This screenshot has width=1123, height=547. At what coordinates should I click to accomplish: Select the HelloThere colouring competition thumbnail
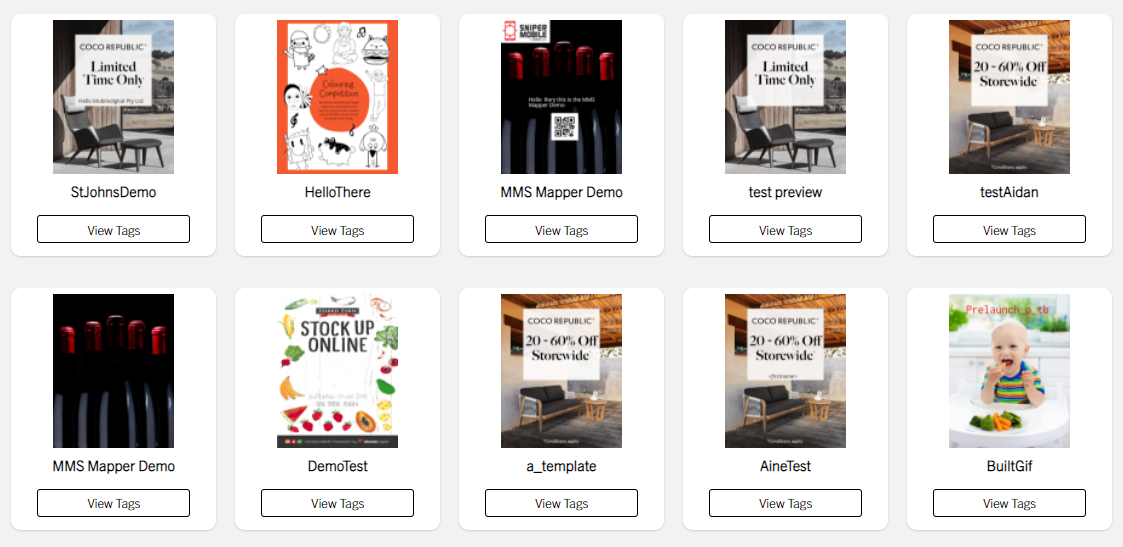coord(337,97)
